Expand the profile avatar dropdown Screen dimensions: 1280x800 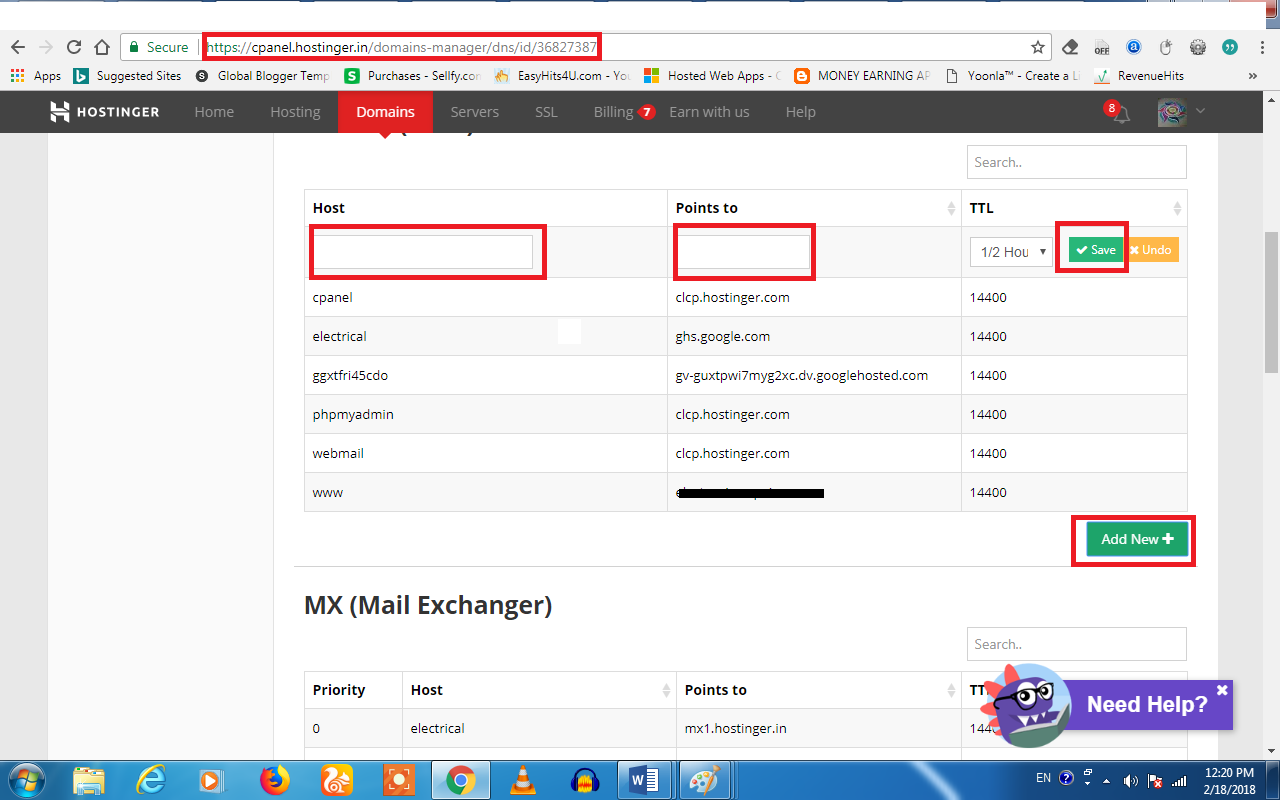click(x=1181, y=112)
